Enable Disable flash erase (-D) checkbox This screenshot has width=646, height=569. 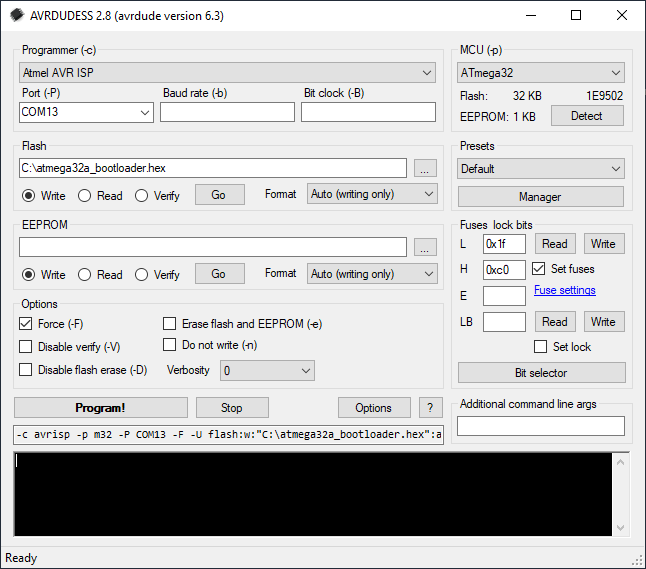click(x=26, y=370)
